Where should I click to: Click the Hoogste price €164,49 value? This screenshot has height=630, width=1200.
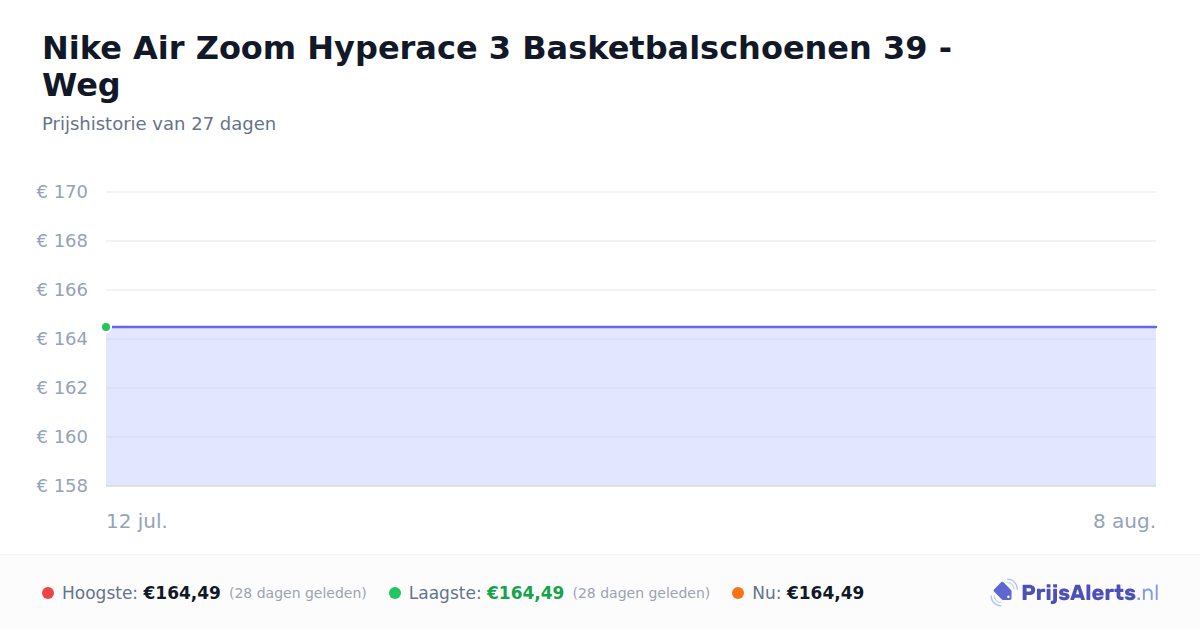point(182,593)
